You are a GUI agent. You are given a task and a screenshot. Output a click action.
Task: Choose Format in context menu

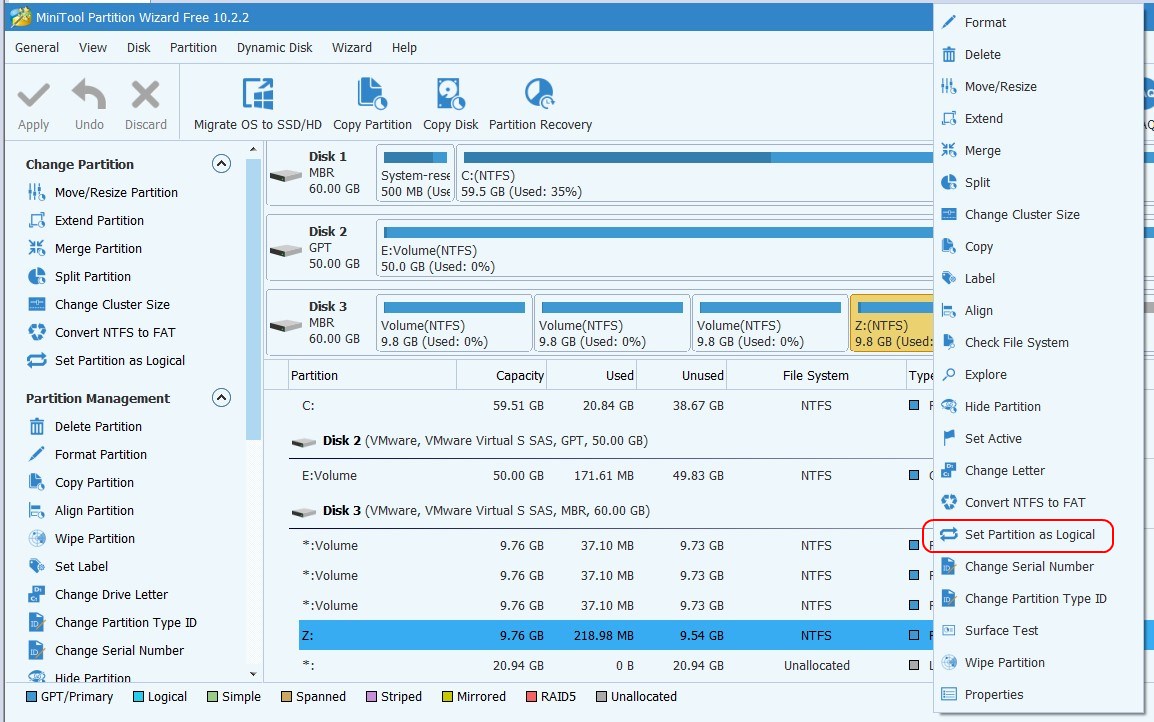tap(1038, 23)
